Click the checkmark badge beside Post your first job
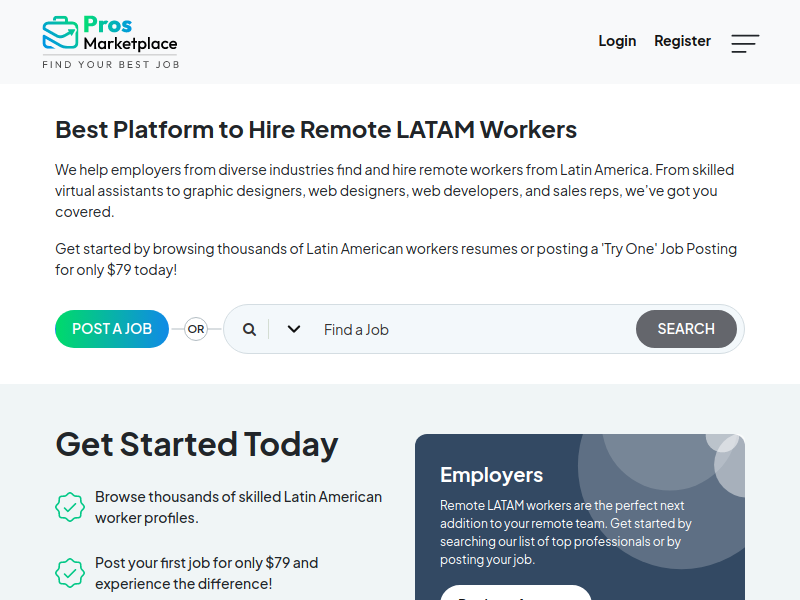800x600 pixels. 70,573
